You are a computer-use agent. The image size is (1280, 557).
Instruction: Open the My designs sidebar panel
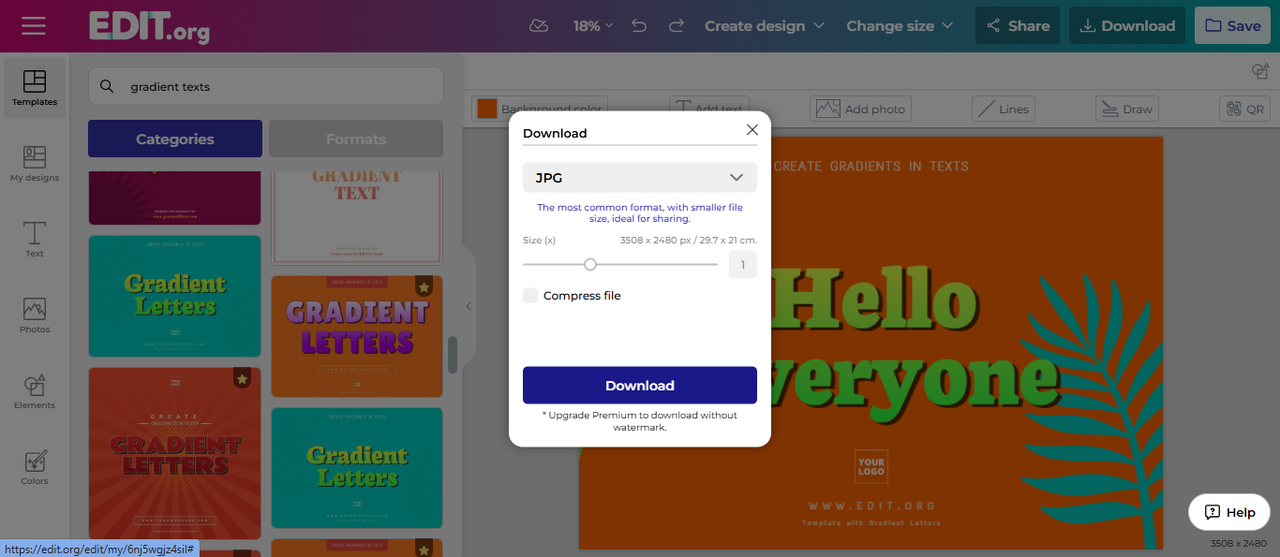coord(34,164)
